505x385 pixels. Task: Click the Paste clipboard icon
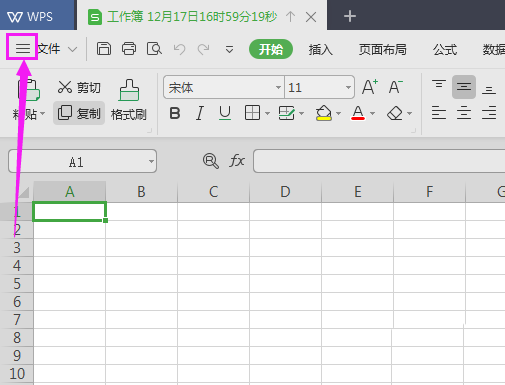(29, 90)
